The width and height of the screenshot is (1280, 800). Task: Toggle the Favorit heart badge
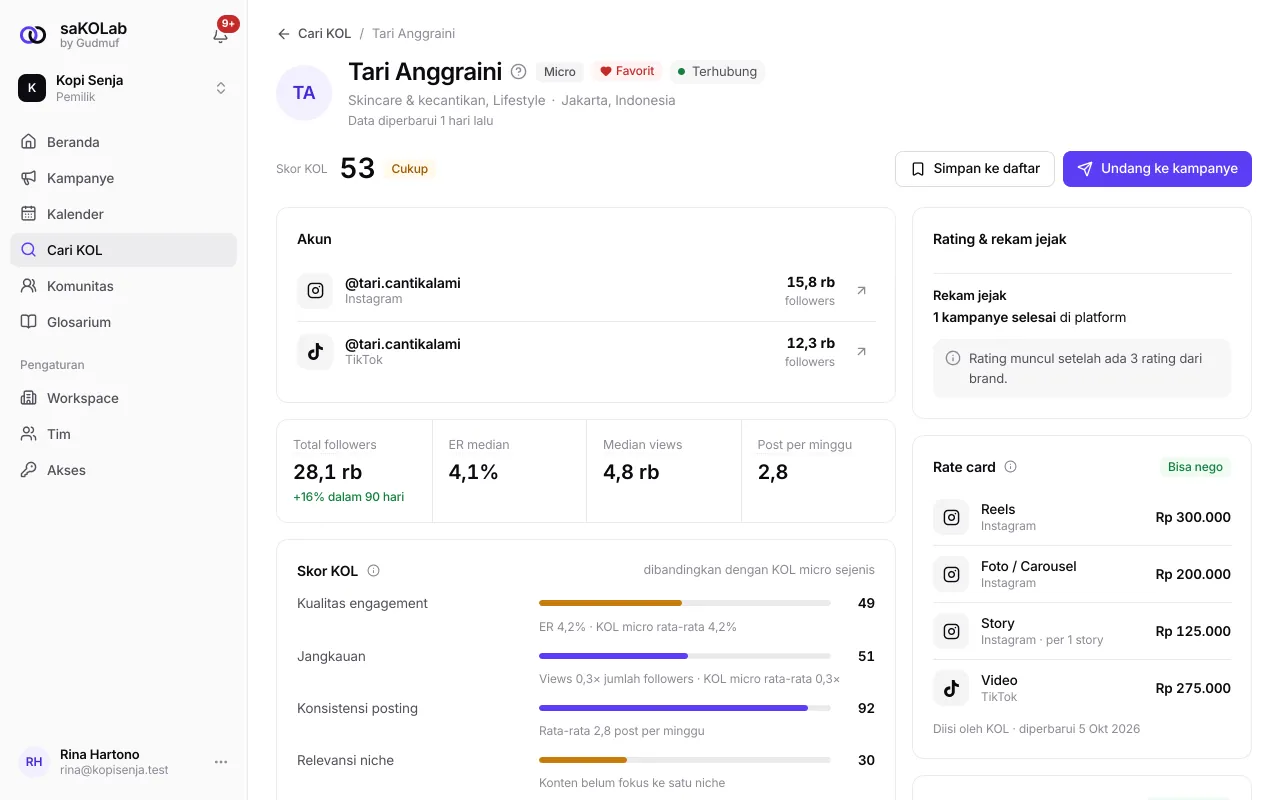(x=627, y=71)
